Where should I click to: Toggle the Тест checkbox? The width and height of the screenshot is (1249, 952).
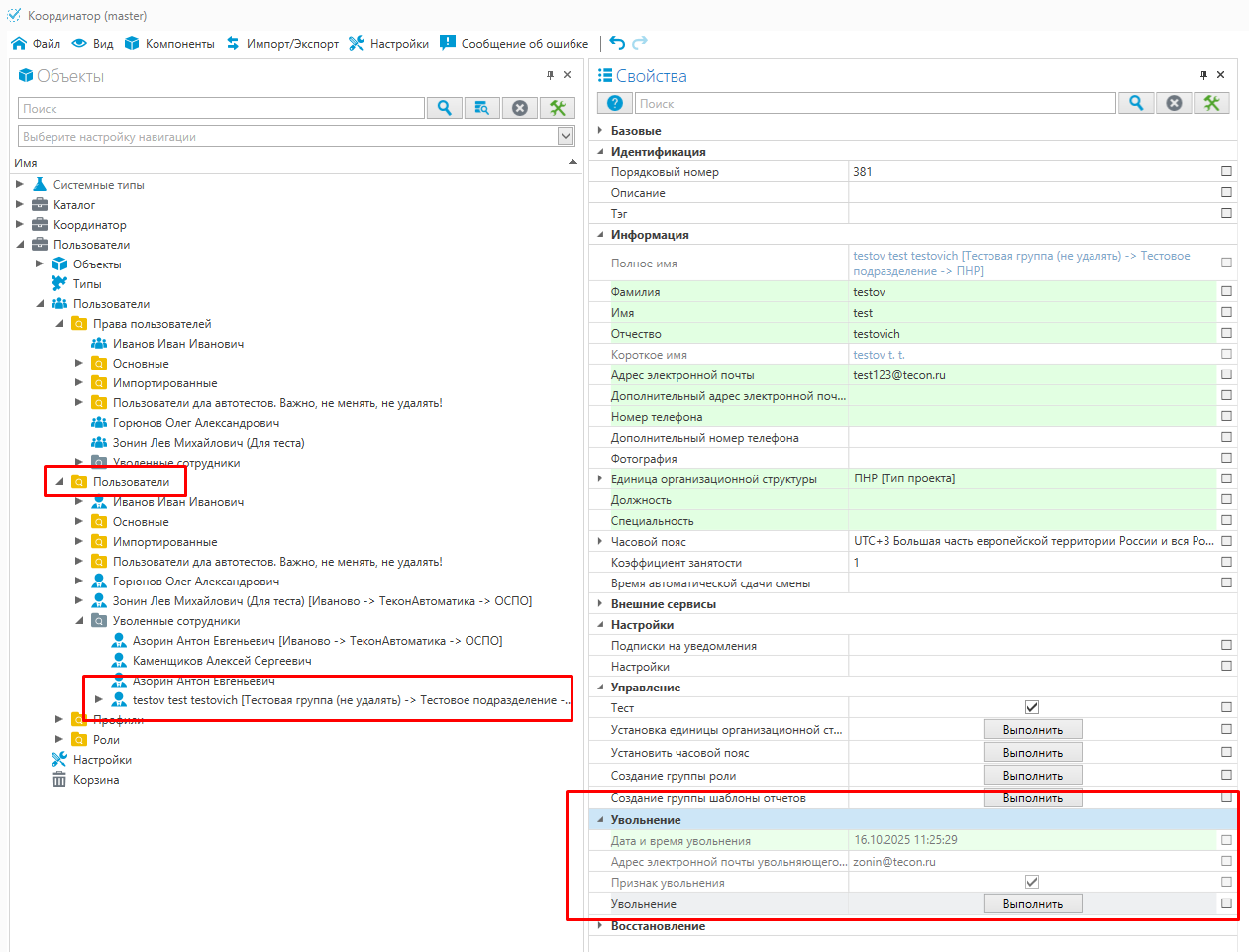[x=1031, y=707]
